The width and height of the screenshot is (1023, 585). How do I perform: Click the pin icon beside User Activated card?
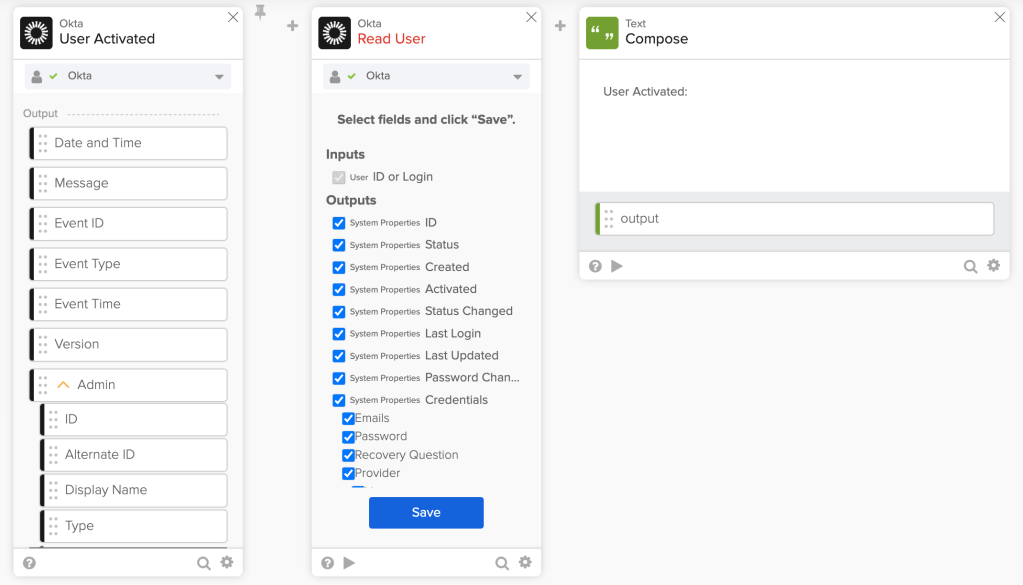(x=261, y=12)
